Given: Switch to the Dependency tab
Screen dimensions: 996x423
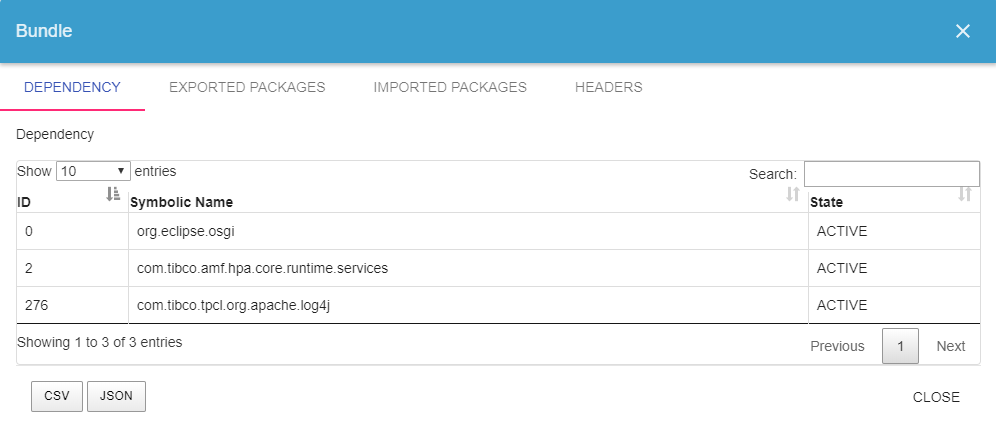Looking at the screenshot, I should [x=72, y=87].
